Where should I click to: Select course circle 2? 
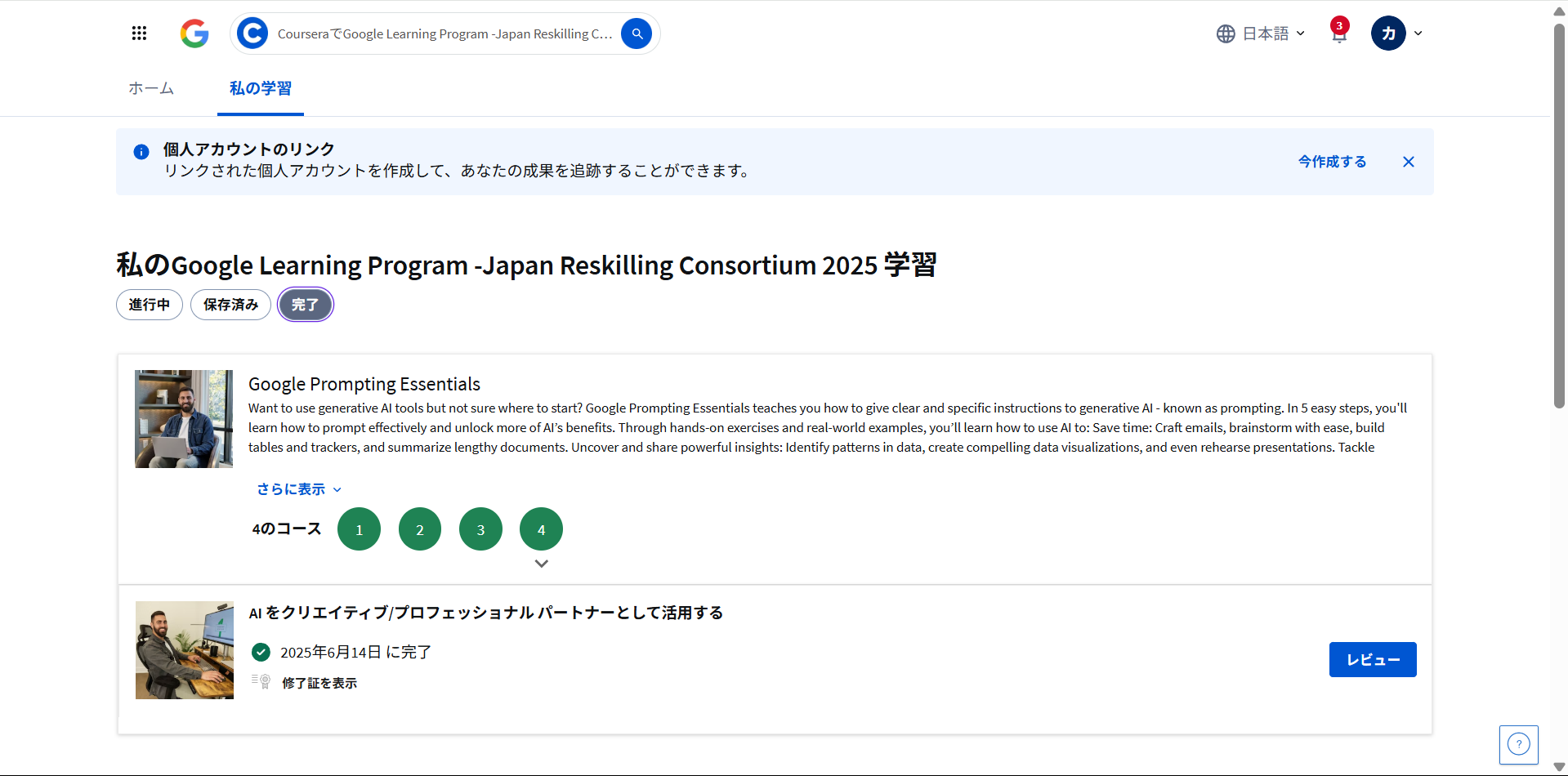pos(420,529)
